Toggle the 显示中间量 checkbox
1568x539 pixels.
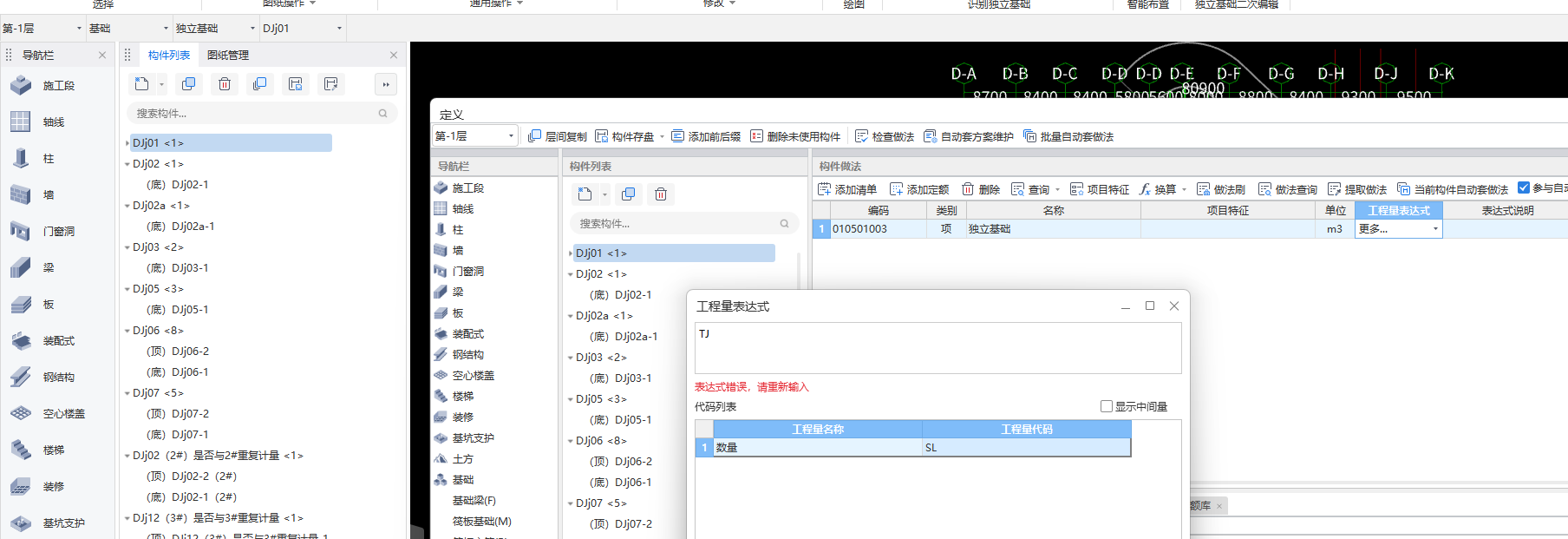pos(1107,406)
